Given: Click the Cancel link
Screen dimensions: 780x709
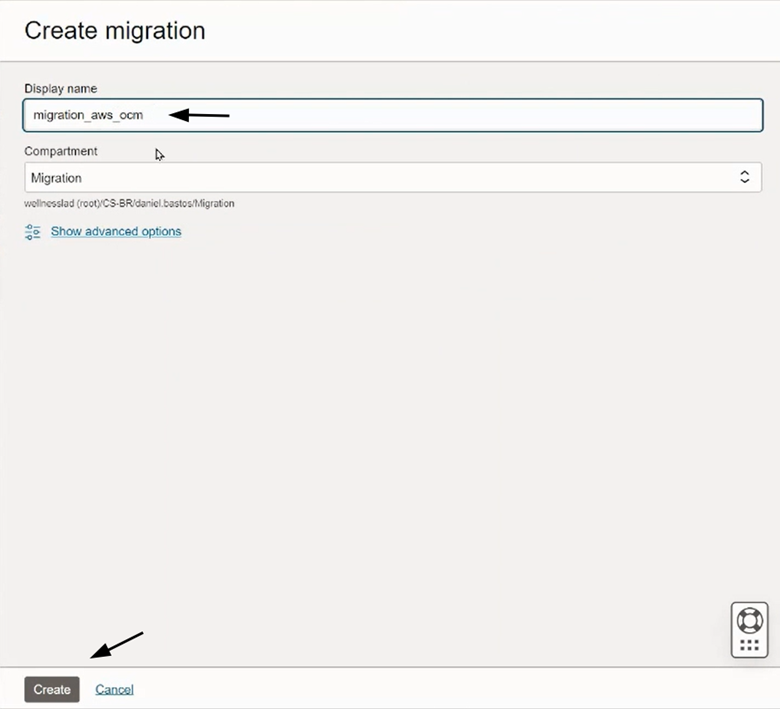Looking at the screenshot, I should click(114, 689).
